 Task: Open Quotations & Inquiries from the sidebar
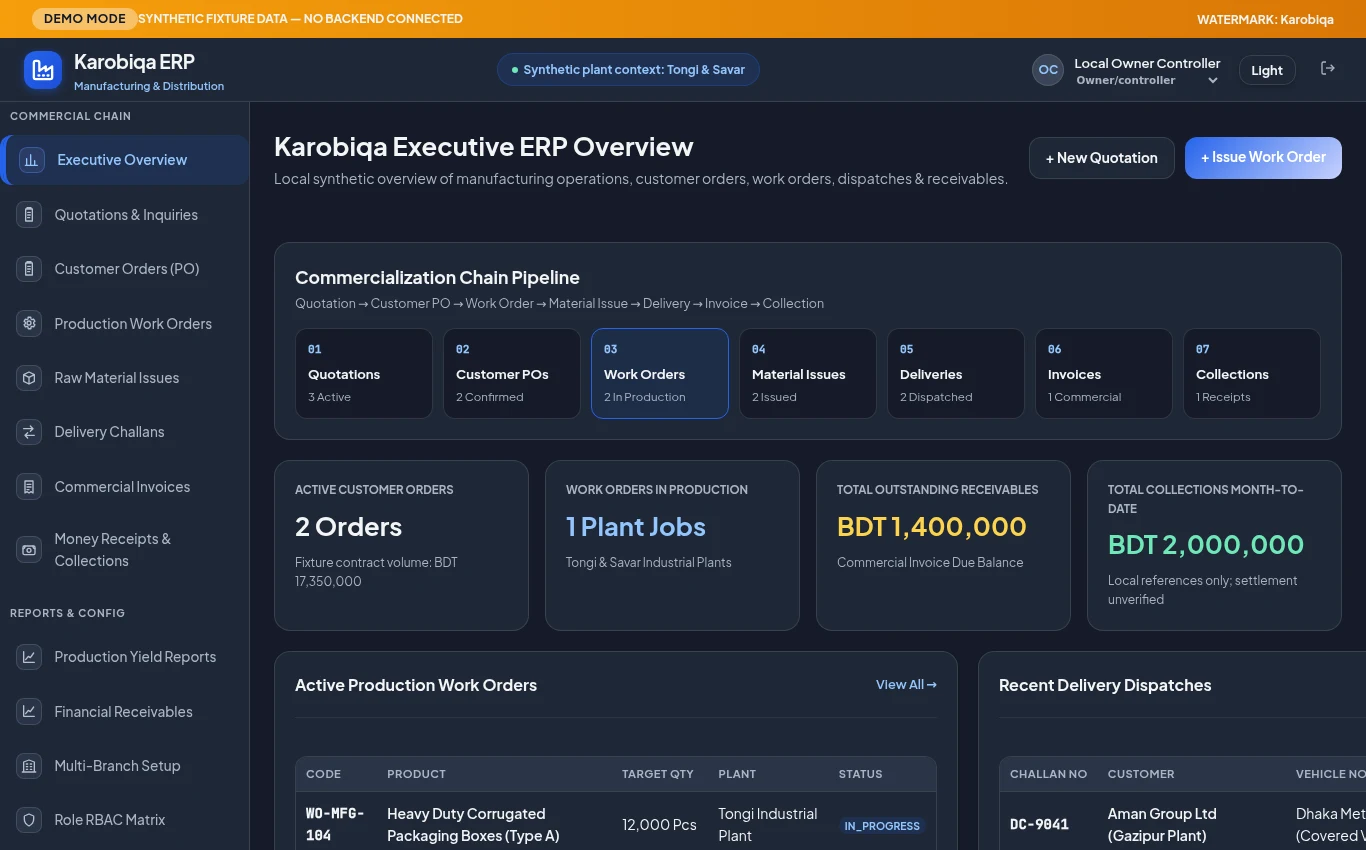[125, 214]
